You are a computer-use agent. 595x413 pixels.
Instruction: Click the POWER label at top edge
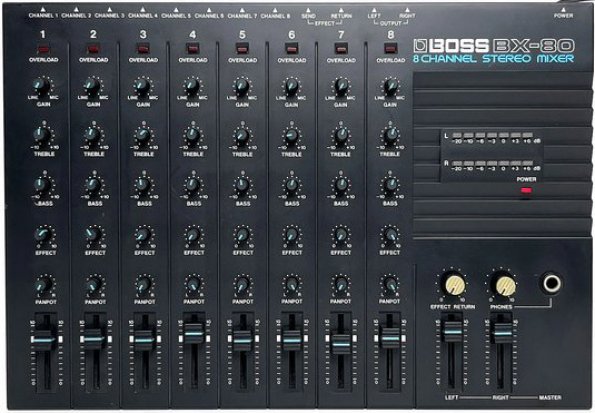(x=564, y=16)
